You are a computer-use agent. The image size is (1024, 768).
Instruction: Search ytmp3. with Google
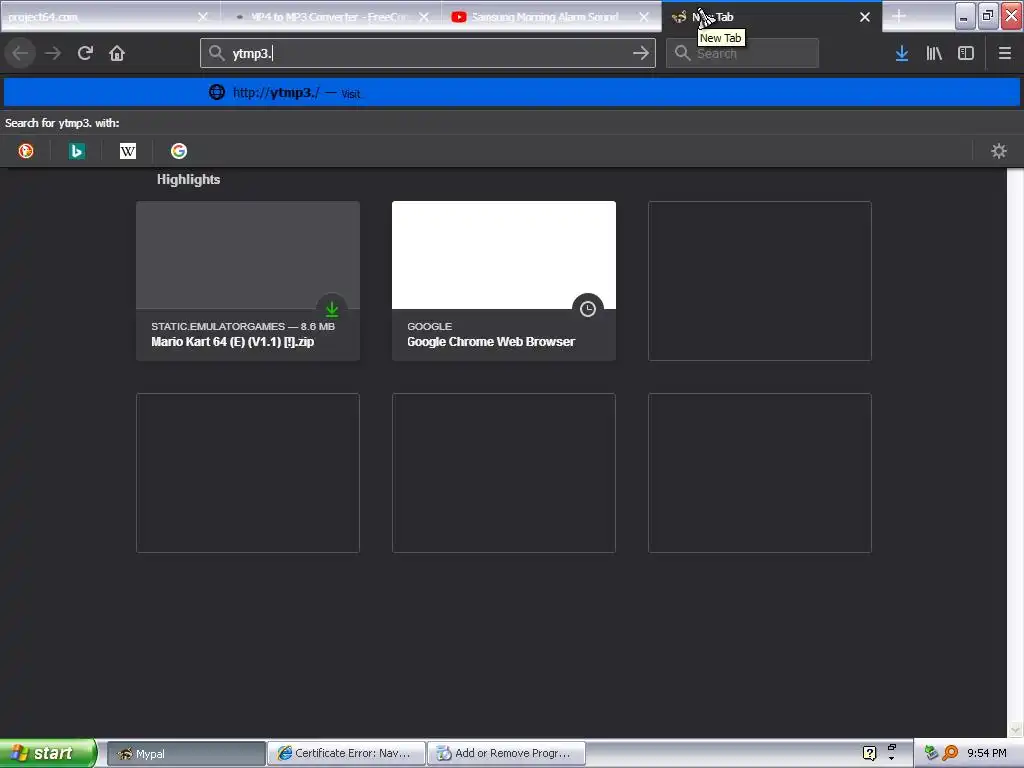tap(179, 152)
